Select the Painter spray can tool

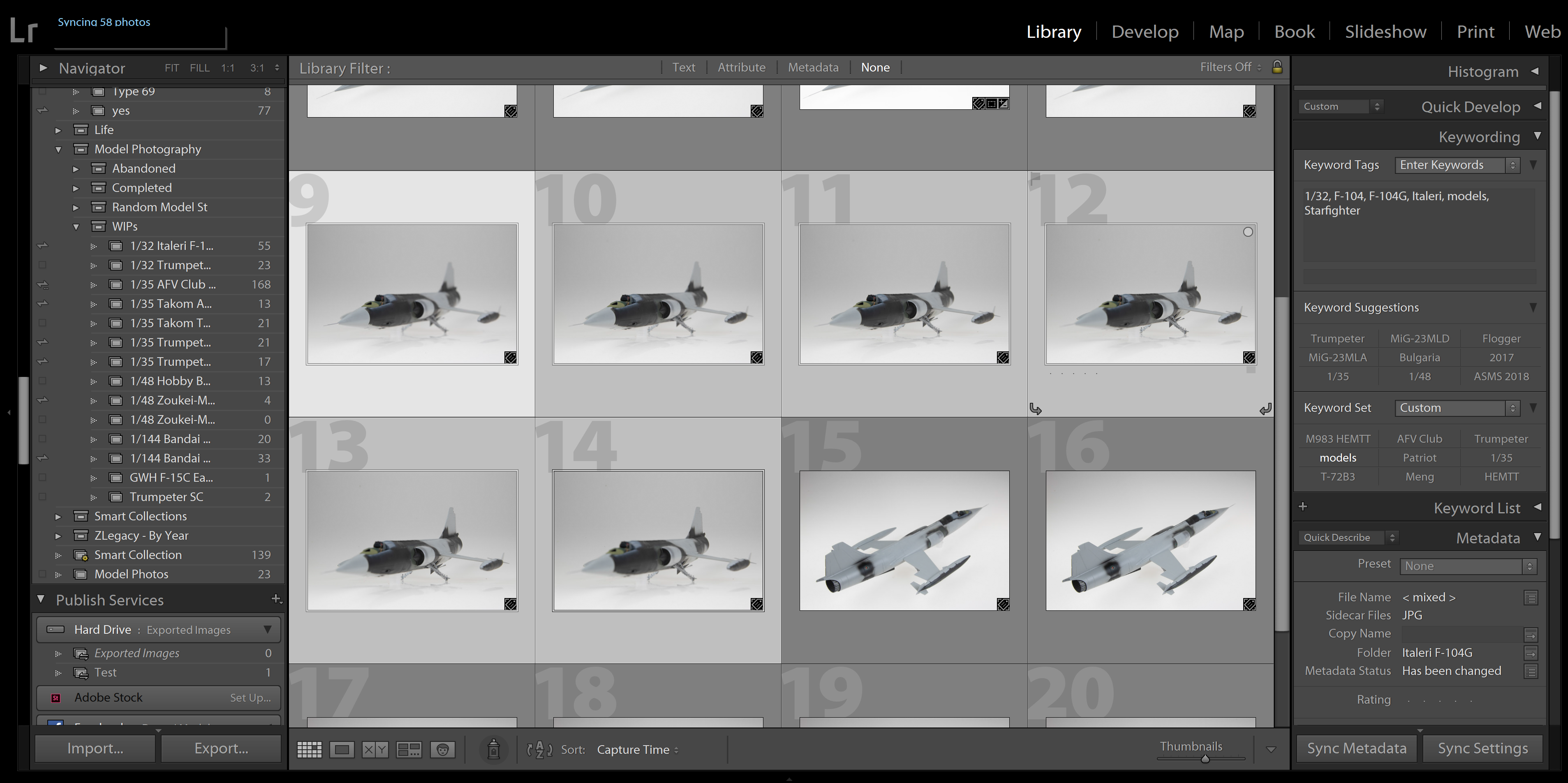pos(494,750)
